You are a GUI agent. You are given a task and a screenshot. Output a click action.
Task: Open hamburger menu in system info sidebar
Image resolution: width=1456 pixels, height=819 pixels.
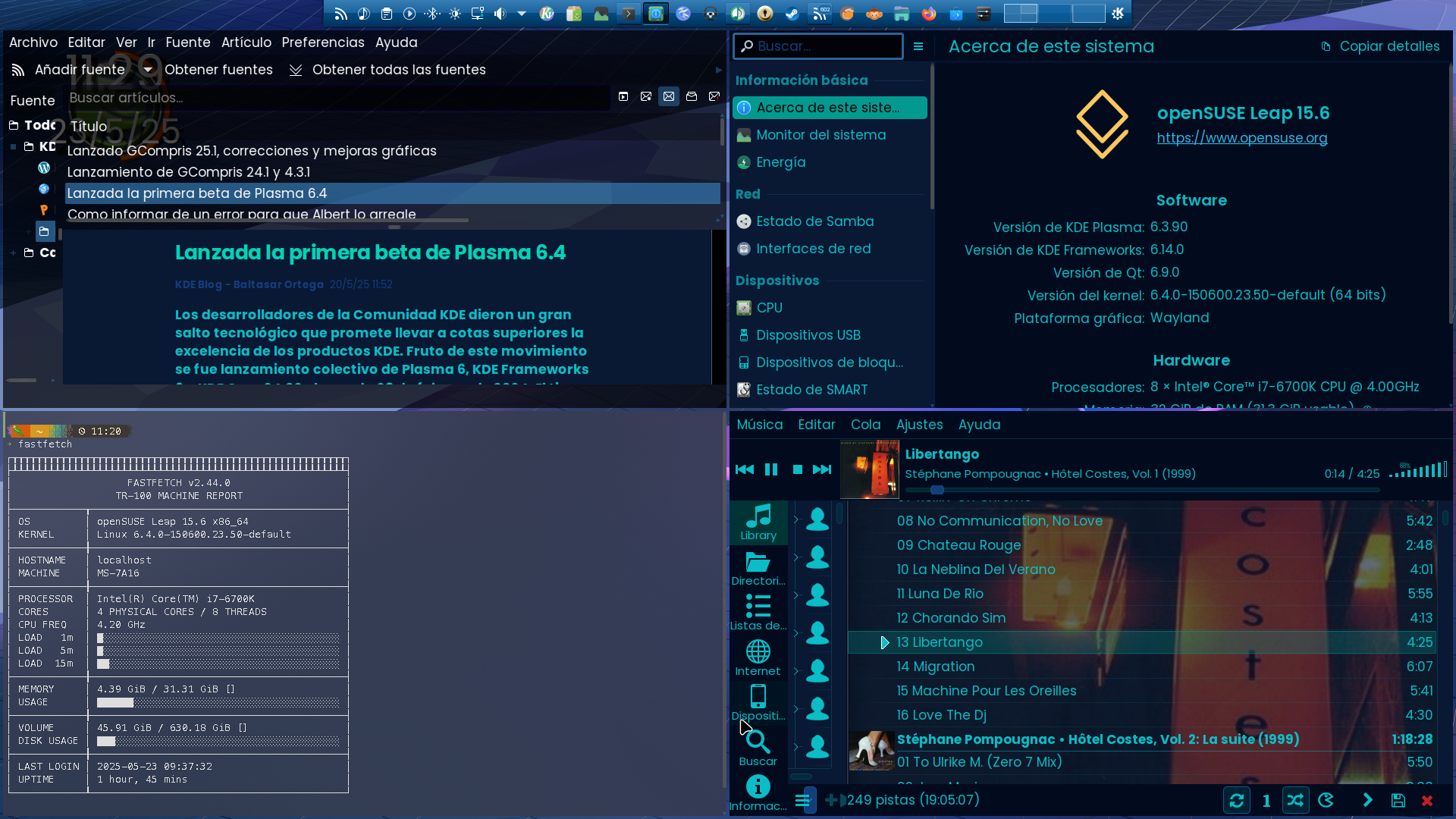click(x=918, y=46)
